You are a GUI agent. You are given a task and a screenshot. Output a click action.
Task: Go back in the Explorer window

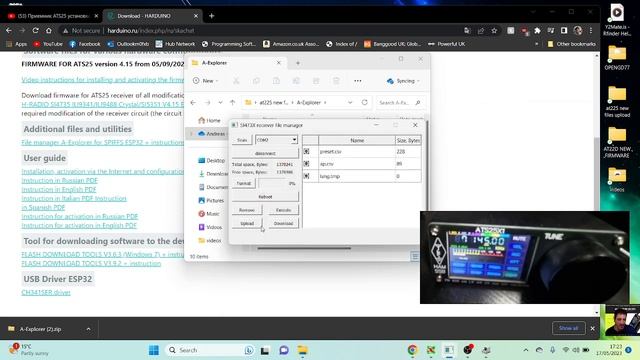(193, 102)
